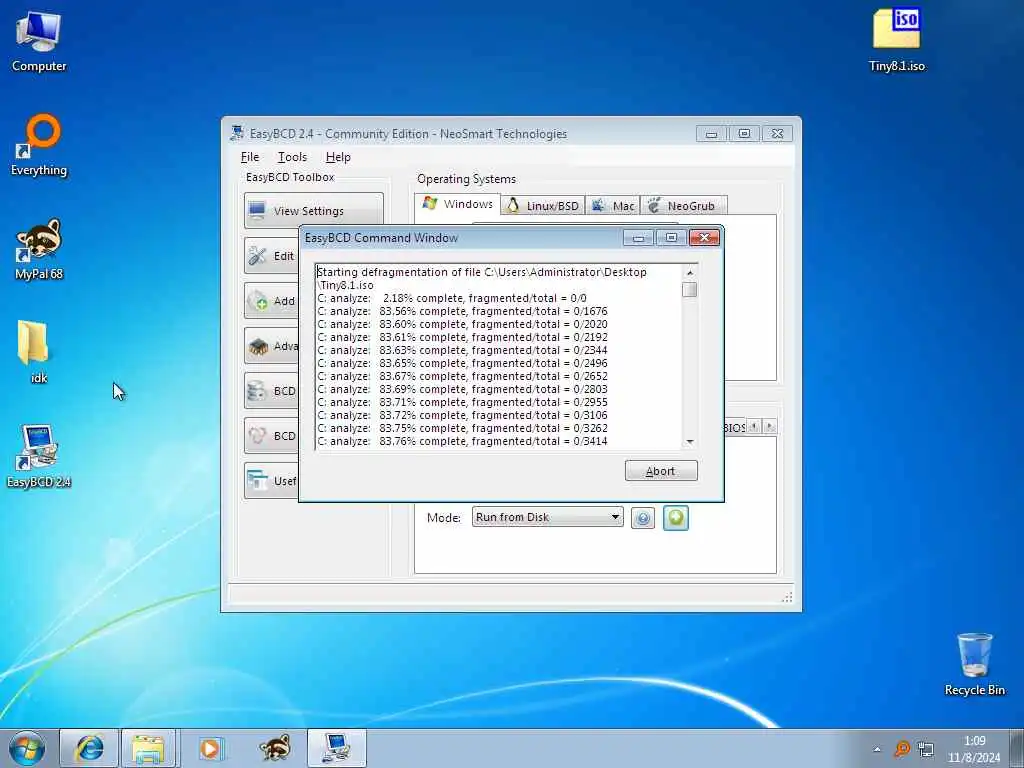Click the line ending fragmented/total = 0/1676
Image resolution: width=1024 pixels, height=768 pixels.
[462, 312]
